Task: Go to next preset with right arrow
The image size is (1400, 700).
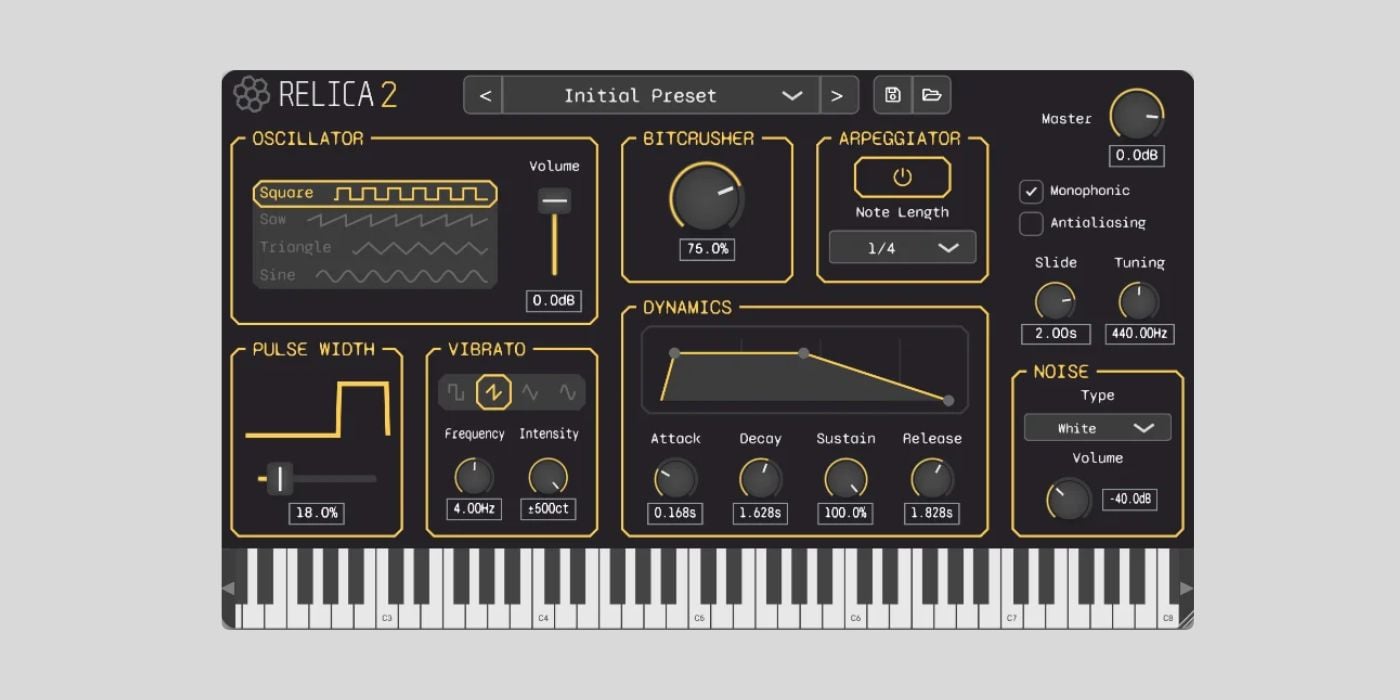Action: pos(837,96)
